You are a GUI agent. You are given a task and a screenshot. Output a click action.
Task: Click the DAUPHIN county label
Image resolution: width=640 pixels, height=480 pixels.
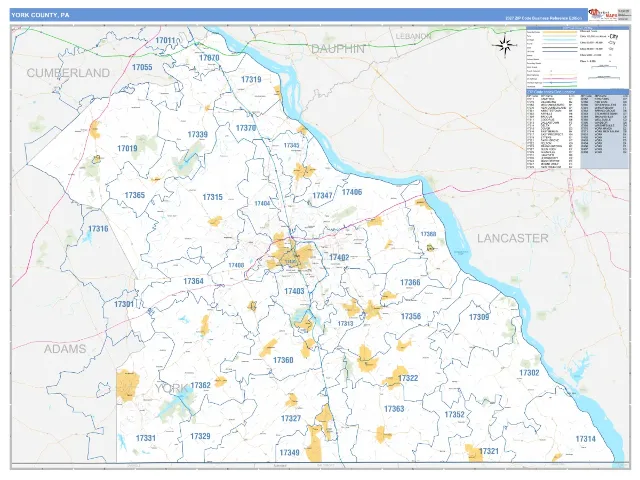tap(338, 49)
